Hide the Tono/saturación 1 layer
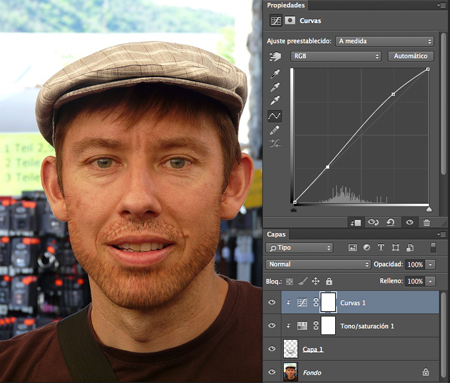 (272, 325)
